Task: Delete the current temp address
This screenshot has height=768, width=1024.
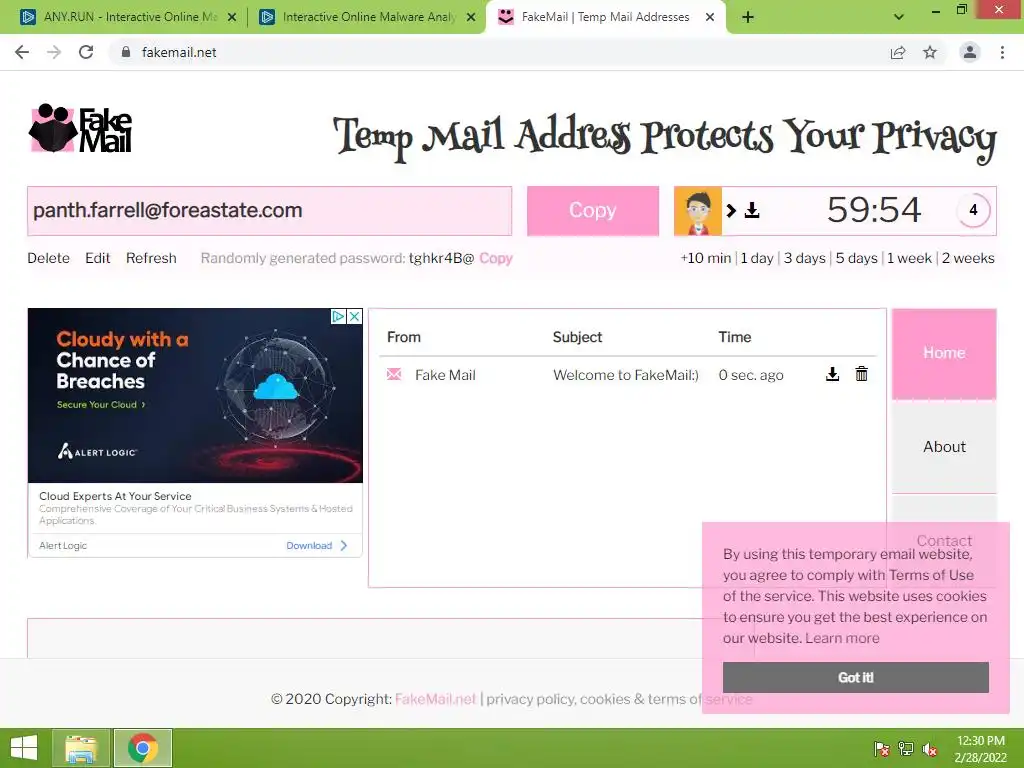Action: click(x=48, y=258)
